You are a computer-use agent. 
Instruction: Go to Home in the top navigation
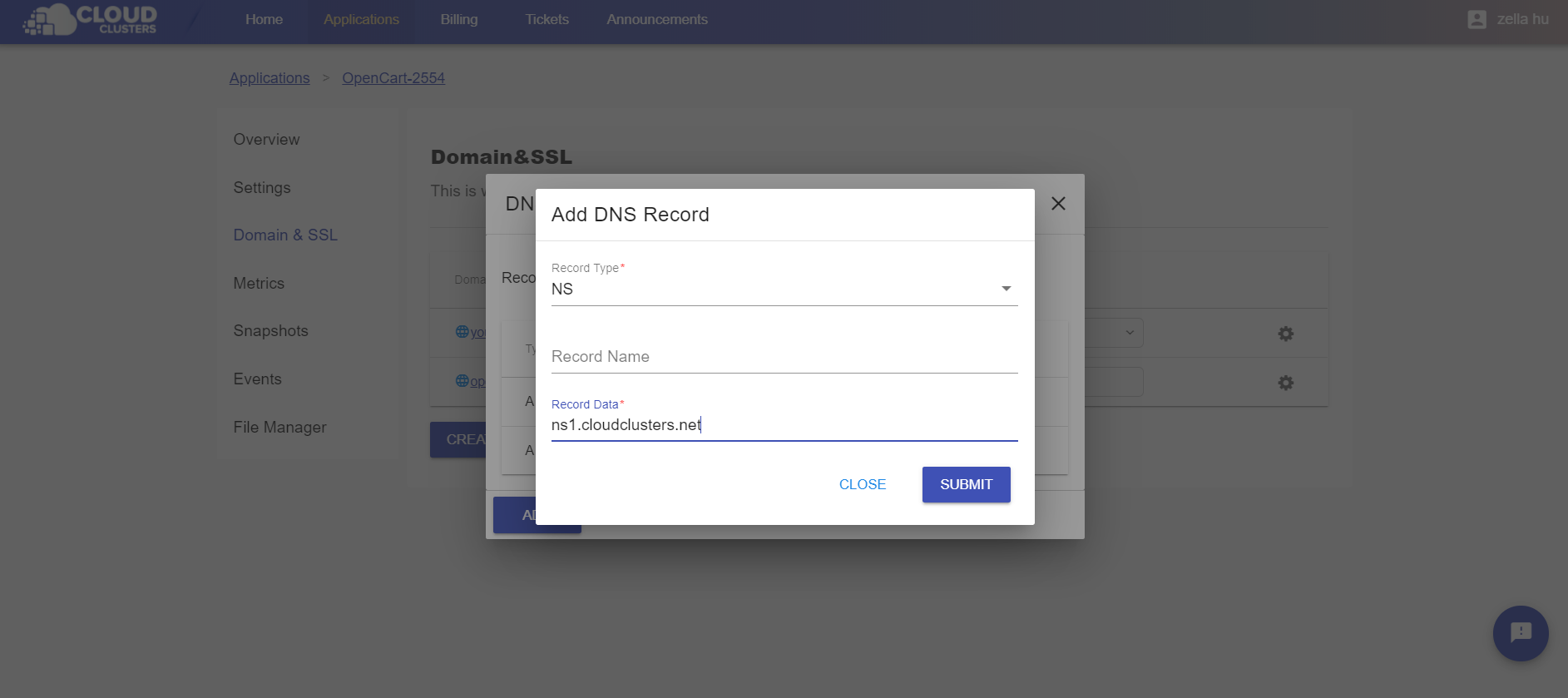pyautogui.click(x=264, y=19)
